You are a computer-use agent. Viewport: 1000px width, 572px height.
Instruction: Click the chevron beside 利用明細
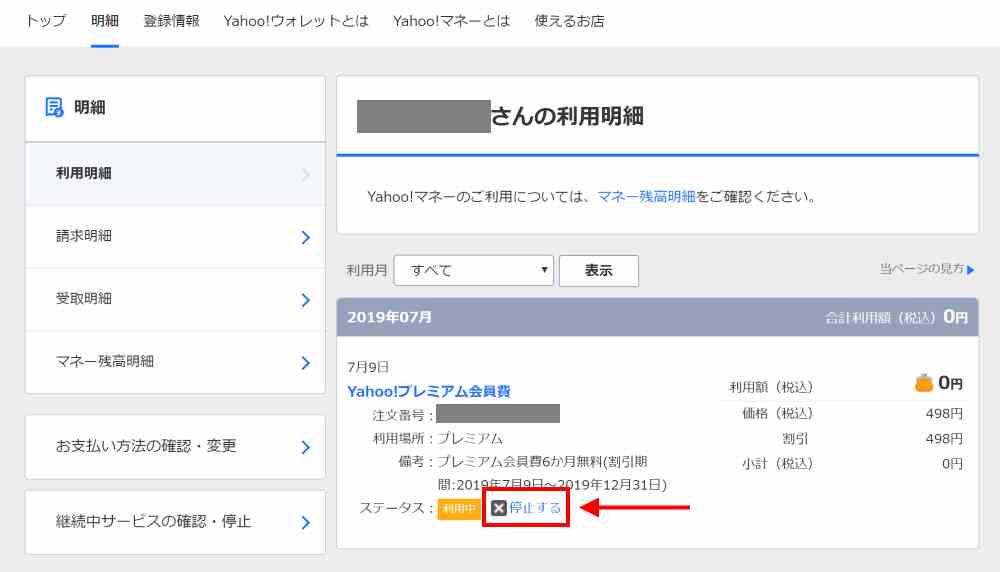click(305, 174)
